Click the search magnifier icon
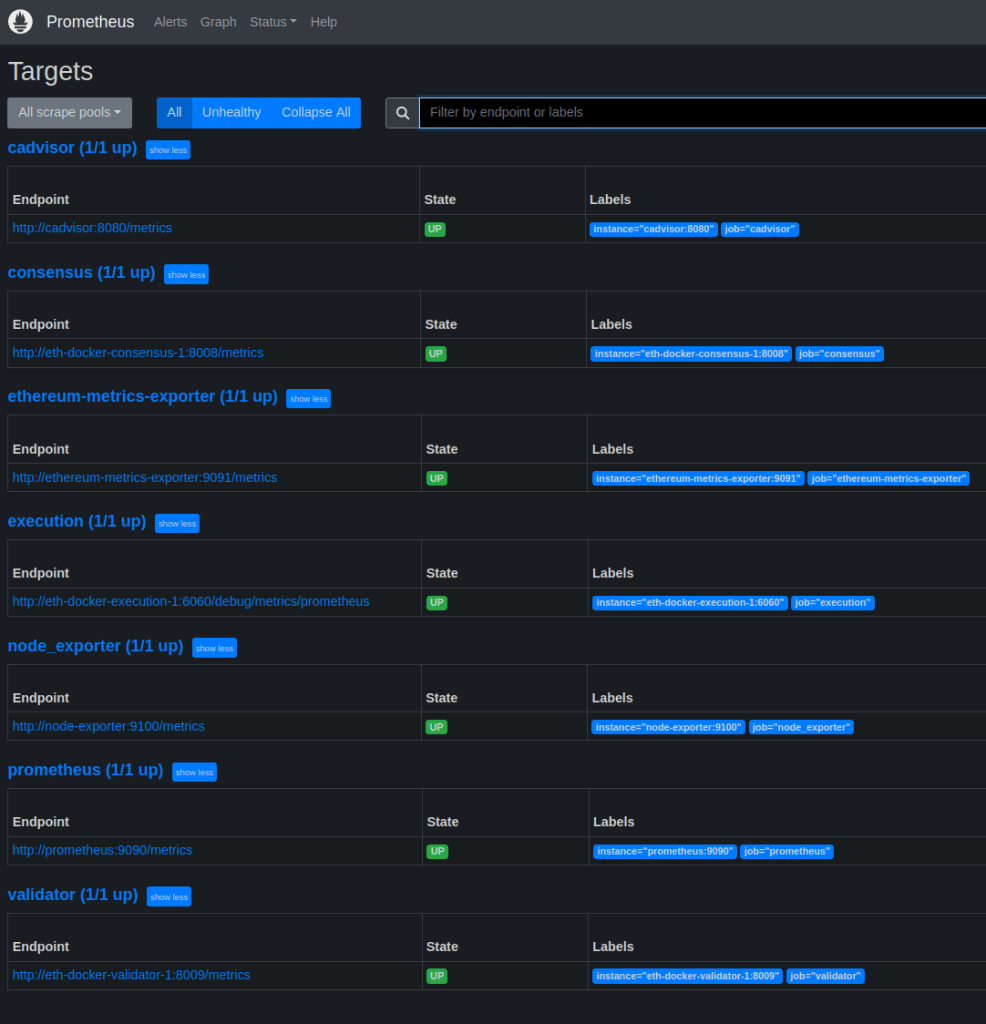 pos(402,113)
